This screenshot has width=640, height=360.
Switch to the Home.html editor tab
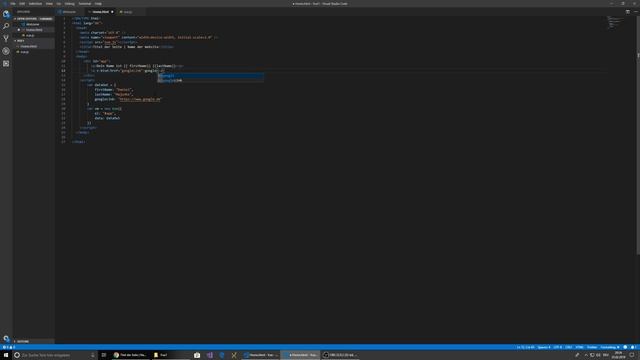100,12
